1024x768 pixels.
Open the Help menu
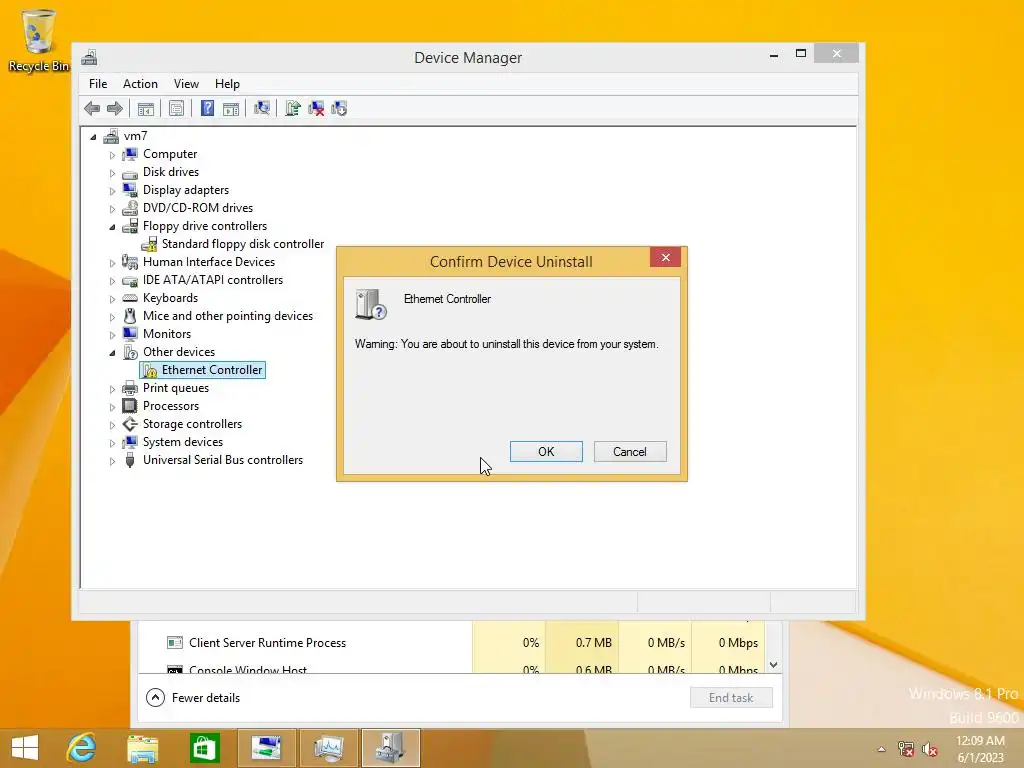click(227, 84)
